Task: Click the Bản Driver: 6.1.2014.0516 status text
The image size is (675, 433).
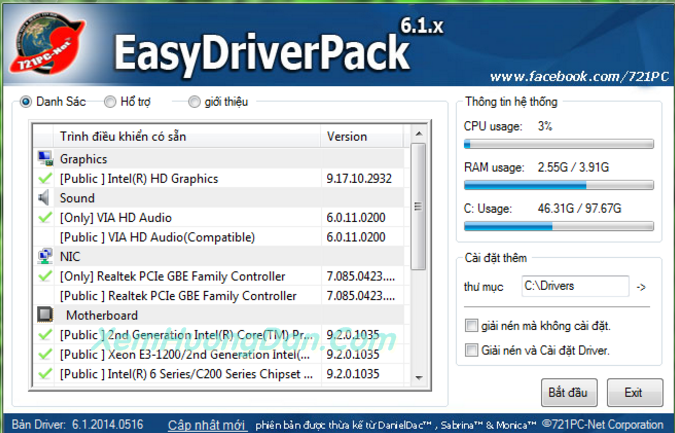Action: (x=77, y=425)
